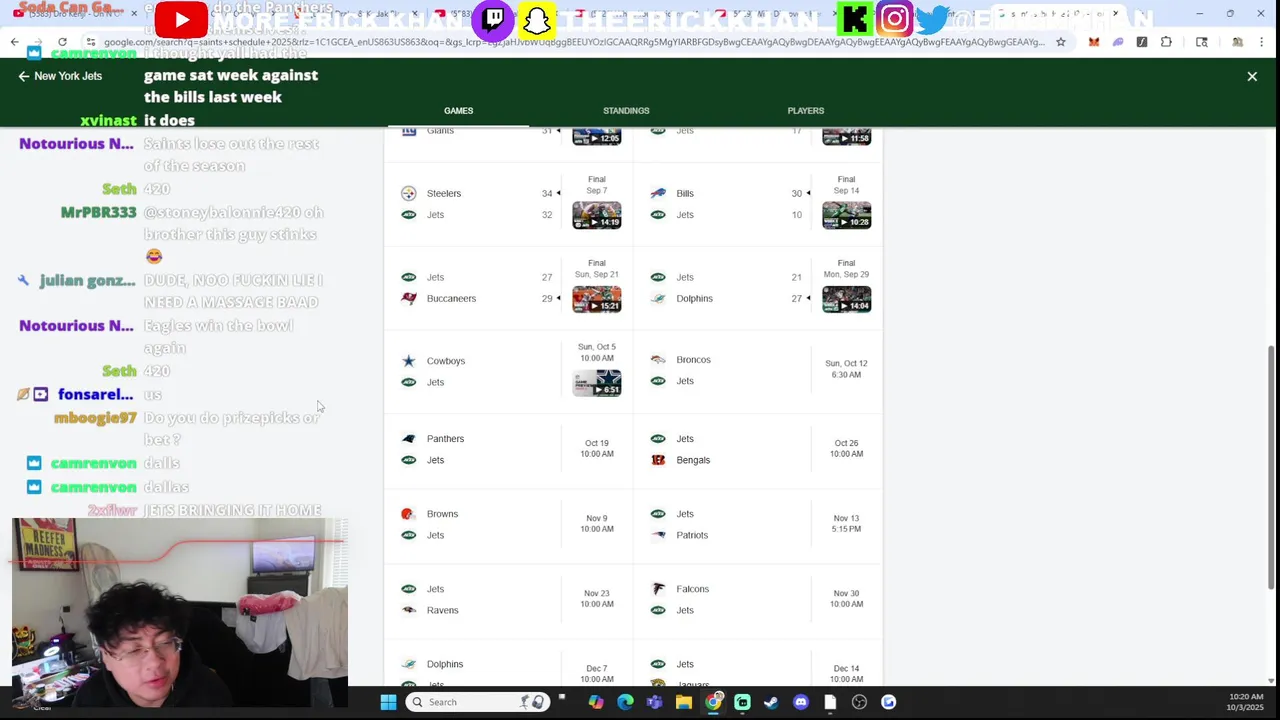Open the Jets at Bengals Oct 26 game

[758, 449]
